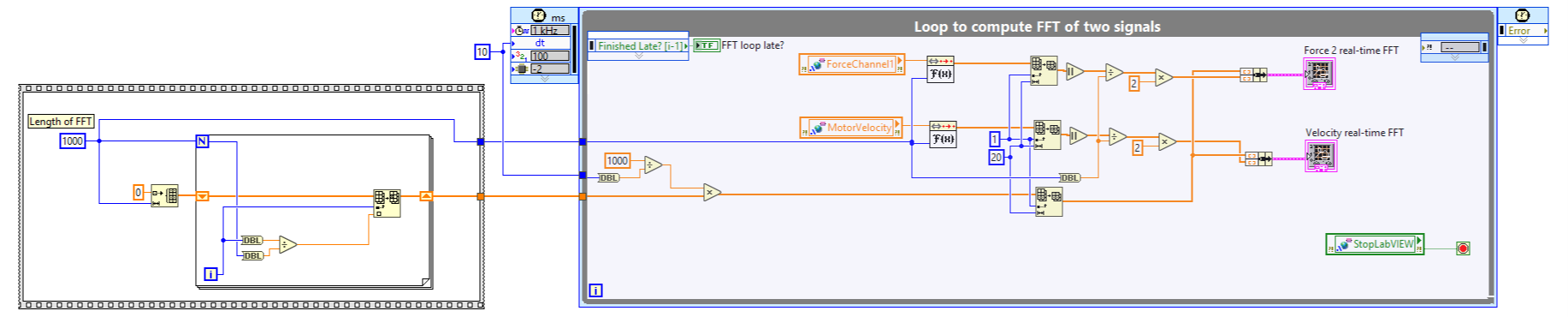Image resolution: width=1568 pixels, height=317 pixels.
Task: Click the priority value 100 field
Action: coord(550,56)
